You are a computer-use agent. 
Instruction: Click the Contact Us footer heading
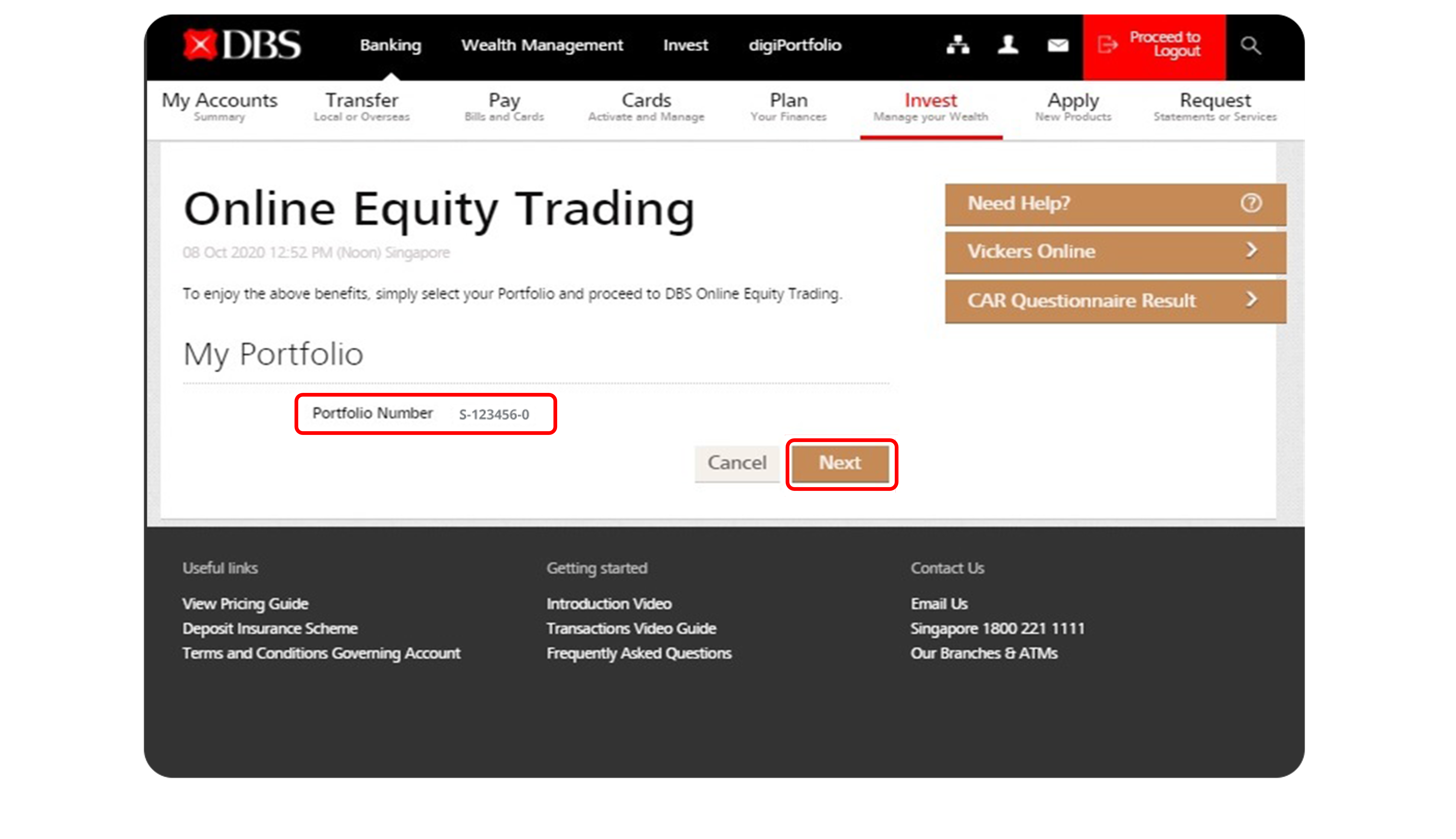tap(947, 567)
